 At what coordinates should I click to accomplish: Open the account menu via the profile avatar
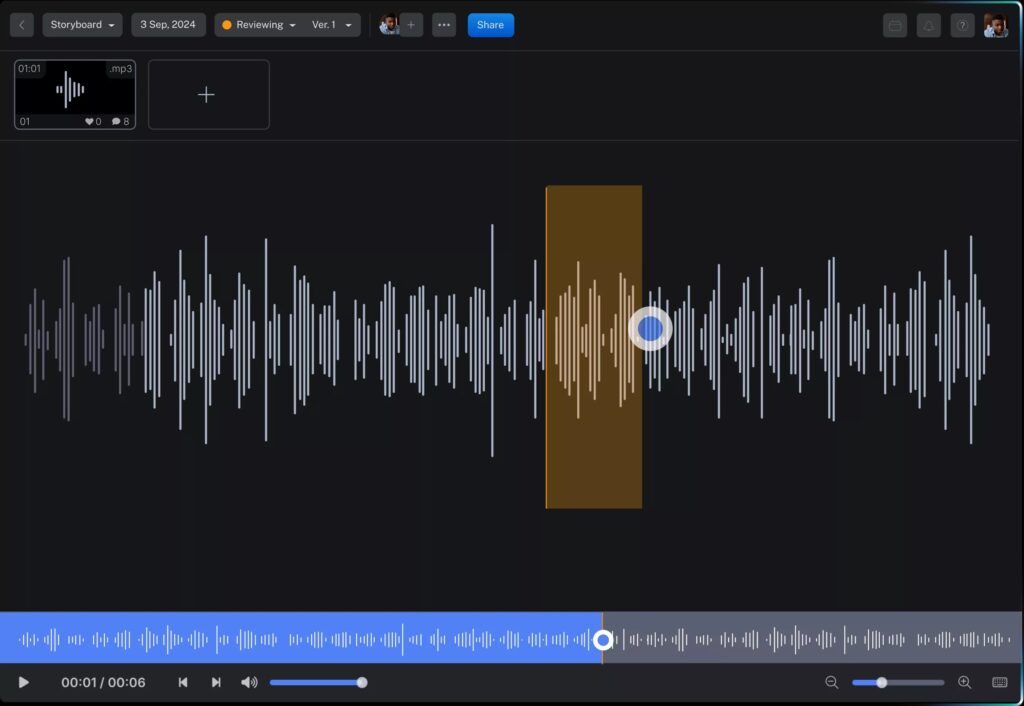click(x=997, y=24)
